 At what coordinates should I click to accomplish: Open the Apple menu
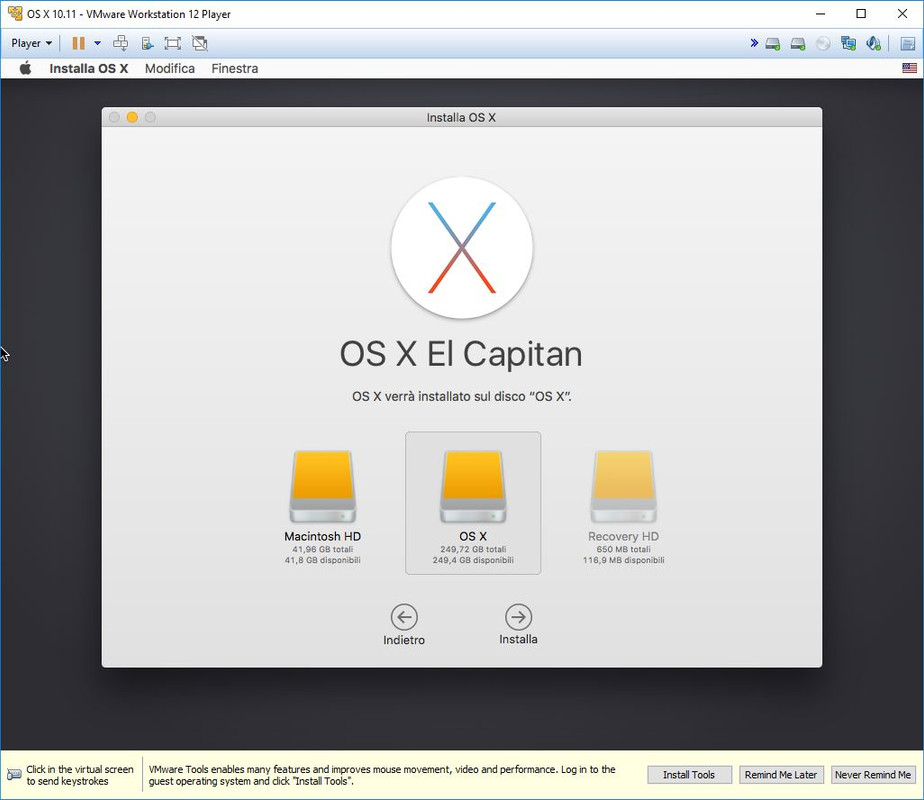(x=25, y=68)
